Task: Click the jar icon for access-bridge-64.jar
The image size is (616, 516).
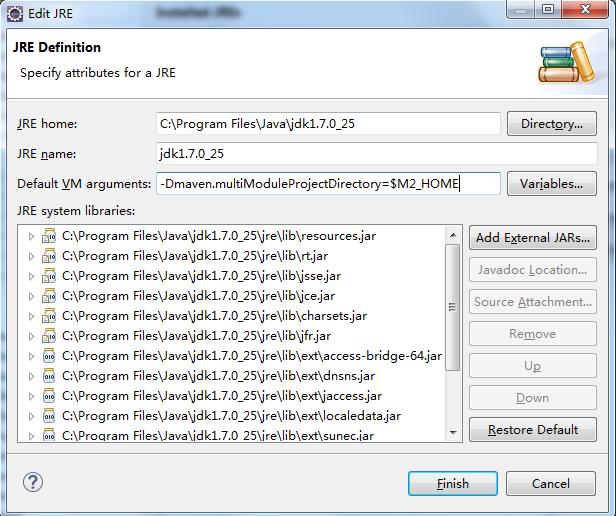Action: point(49,356)
